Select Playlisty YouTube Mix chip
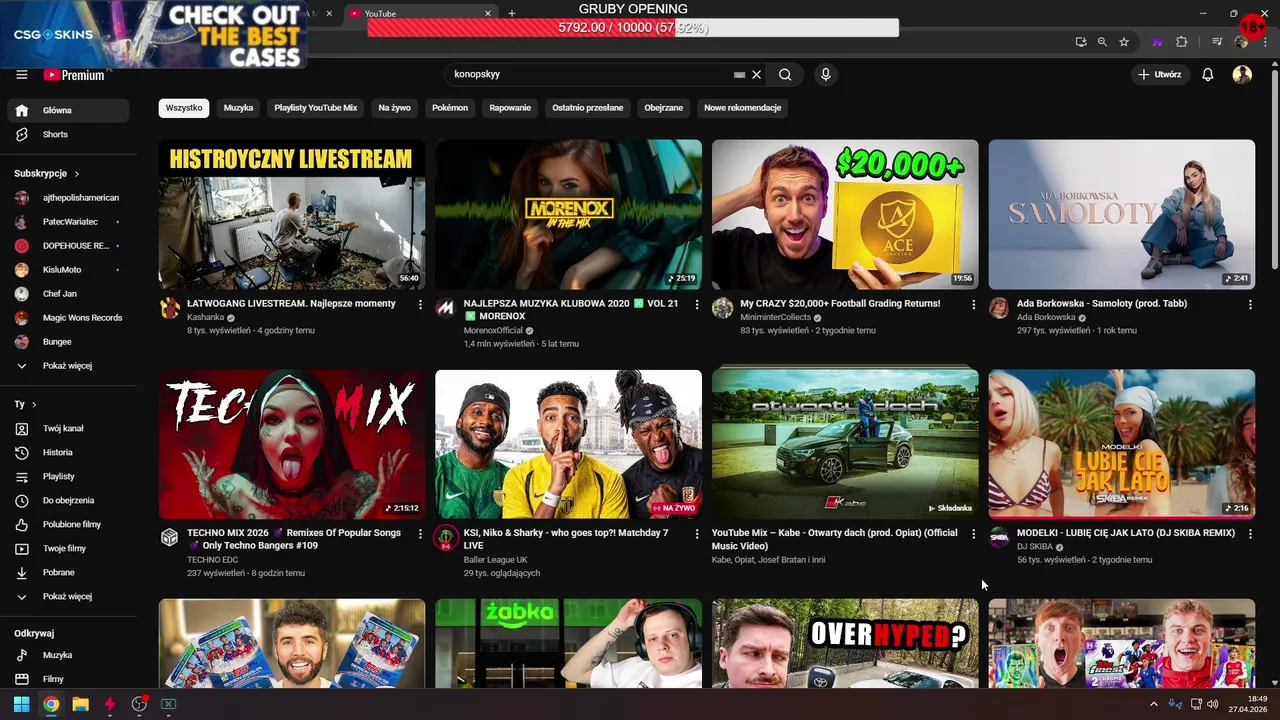 click(316, 108)
